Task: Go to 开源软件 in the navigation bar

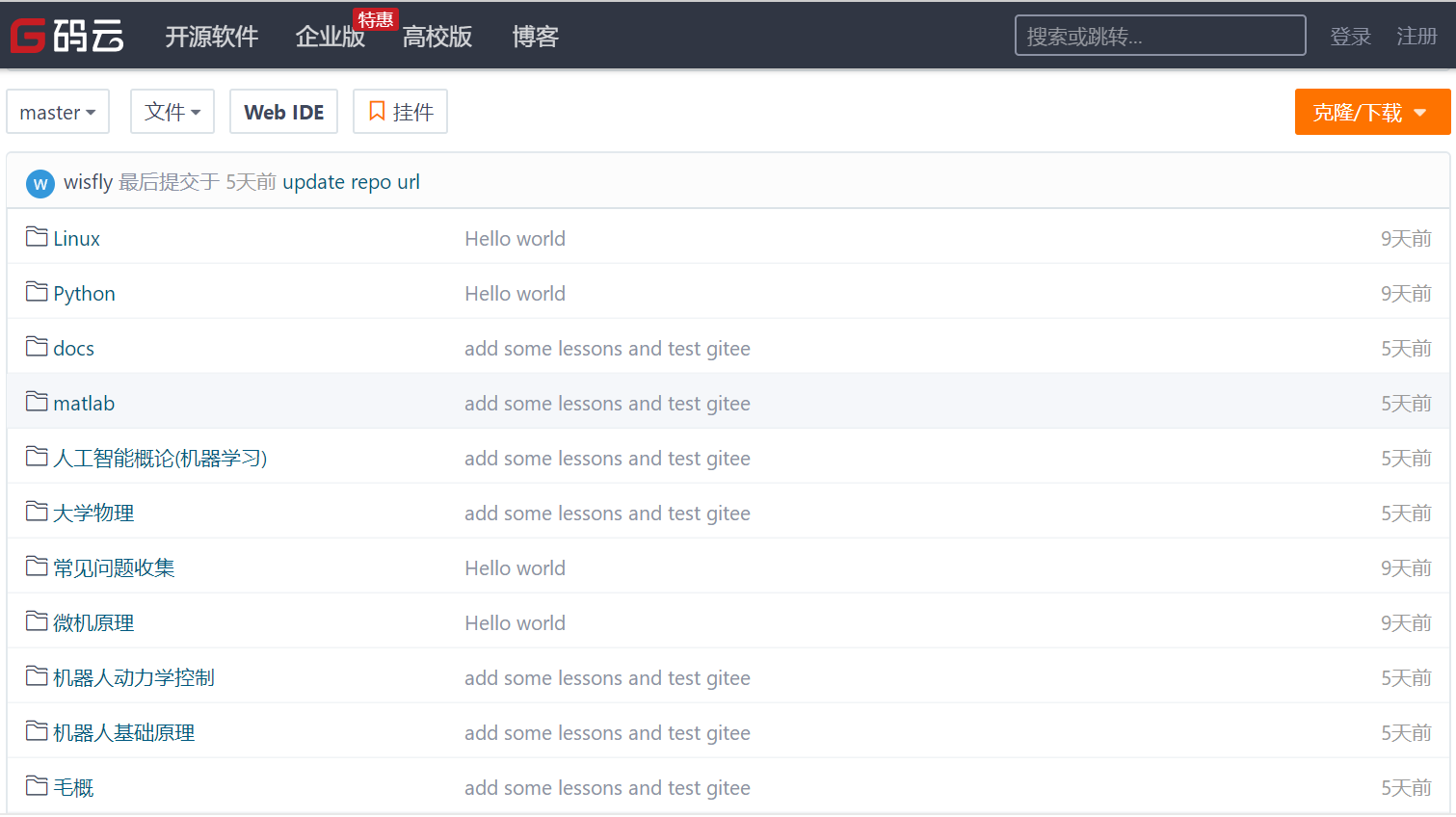Action: pyautogui.click(x=211, y=37)
